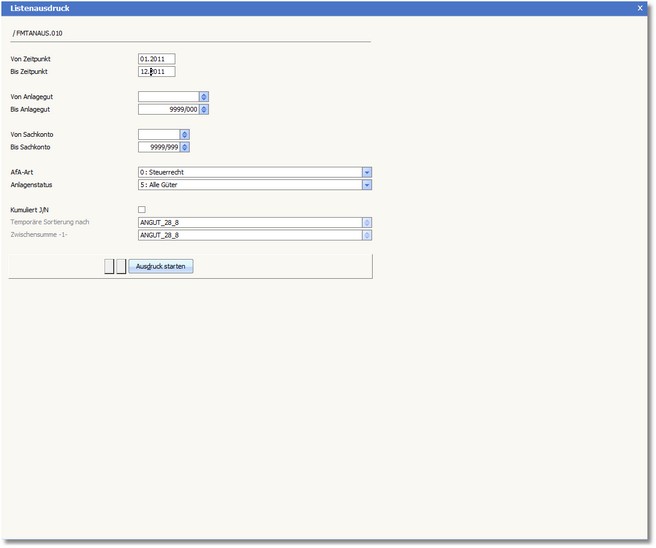This screenshot has height=548, width=656.
Task: Select the Anlagenstatus Alle Güter combo box
Action: click(x=249, y=185)
